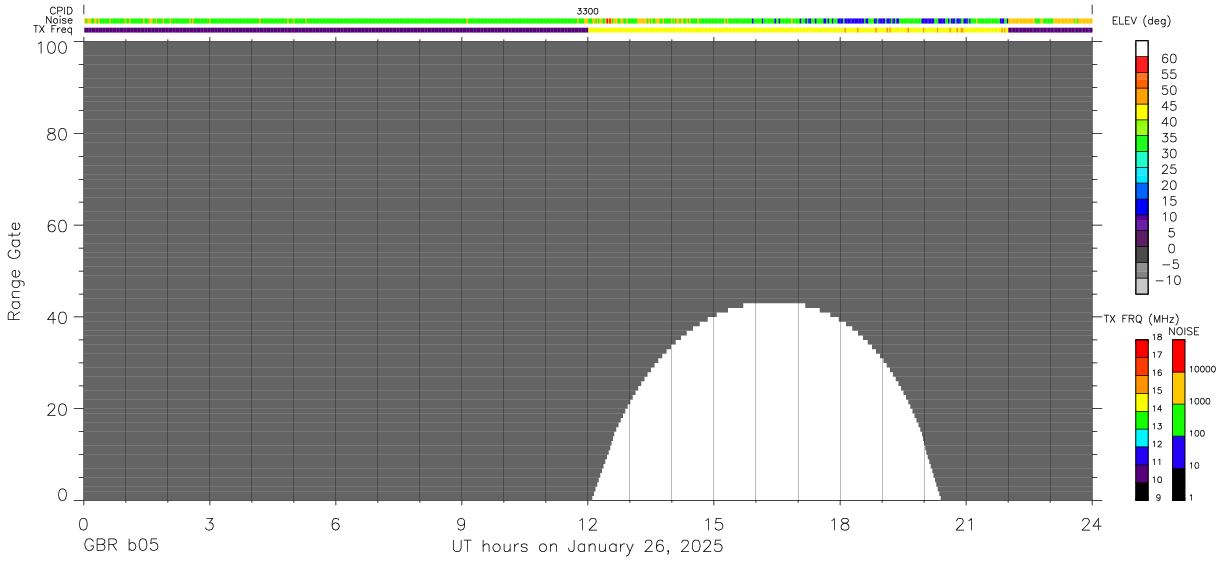Click the '25' label on ELEV colorbar
This screenshot has height=567, width=1228.
tap(1168, 170)
